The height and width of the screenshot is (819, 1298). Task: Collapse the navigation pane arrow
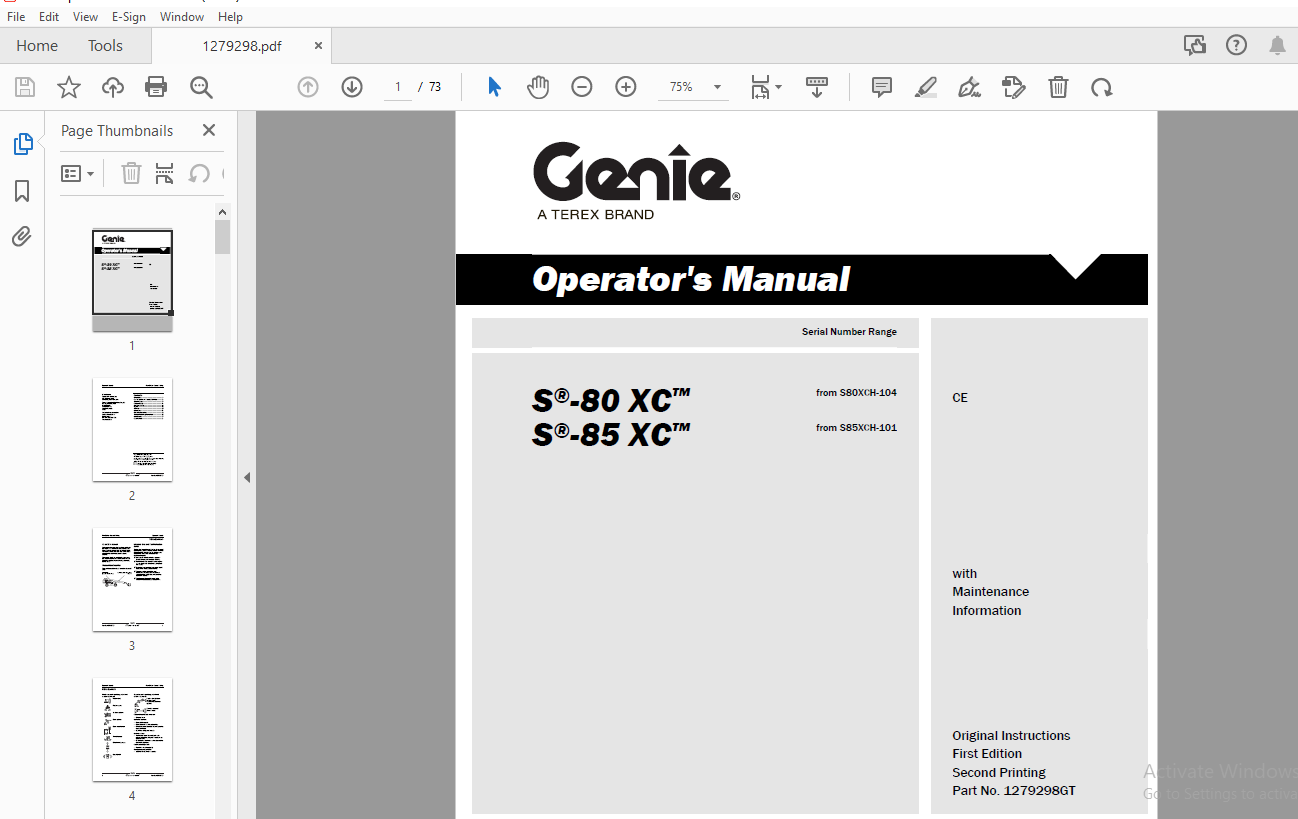pyautogui.click(x=247, y=477)
